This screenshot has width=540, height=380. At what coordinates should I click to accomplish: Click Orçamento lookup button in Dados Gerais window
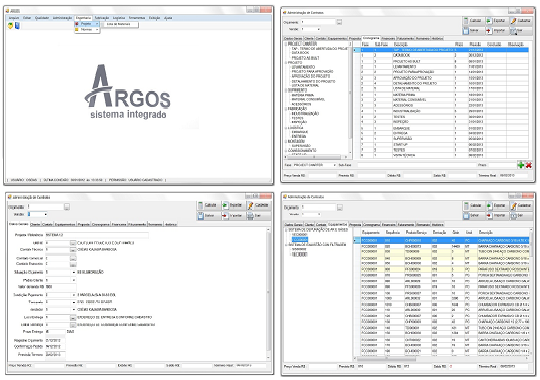coord(67,207)
